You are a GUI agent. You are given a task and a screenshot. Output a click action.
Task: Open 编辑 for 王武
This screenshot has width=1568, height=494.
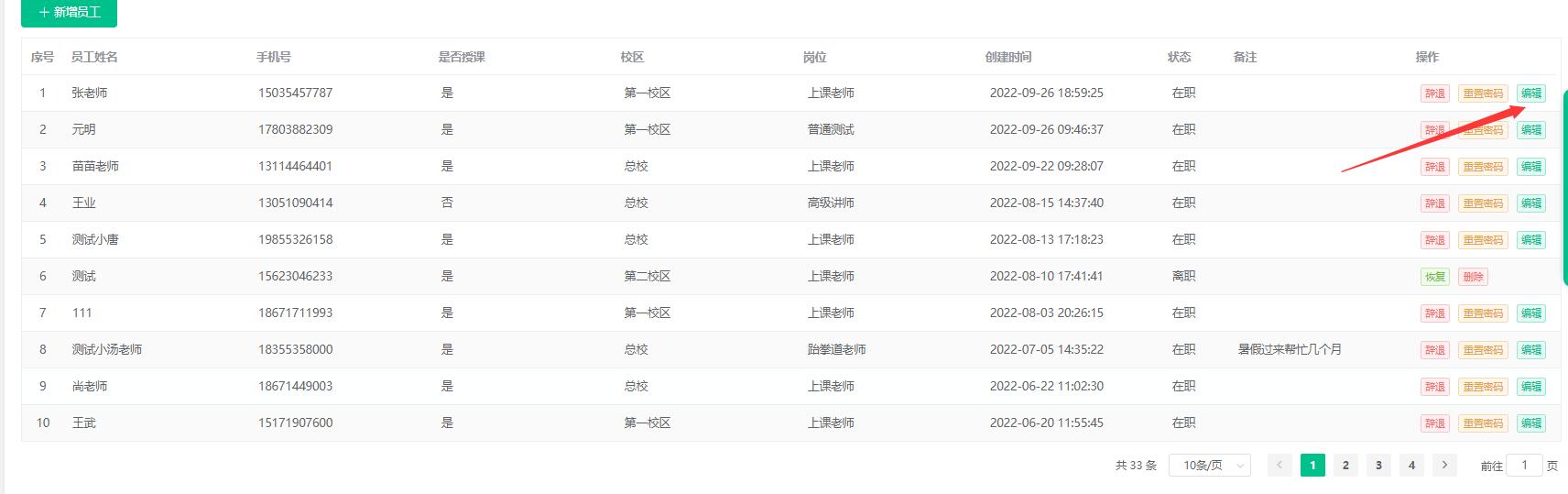(x=1530, y=423)
